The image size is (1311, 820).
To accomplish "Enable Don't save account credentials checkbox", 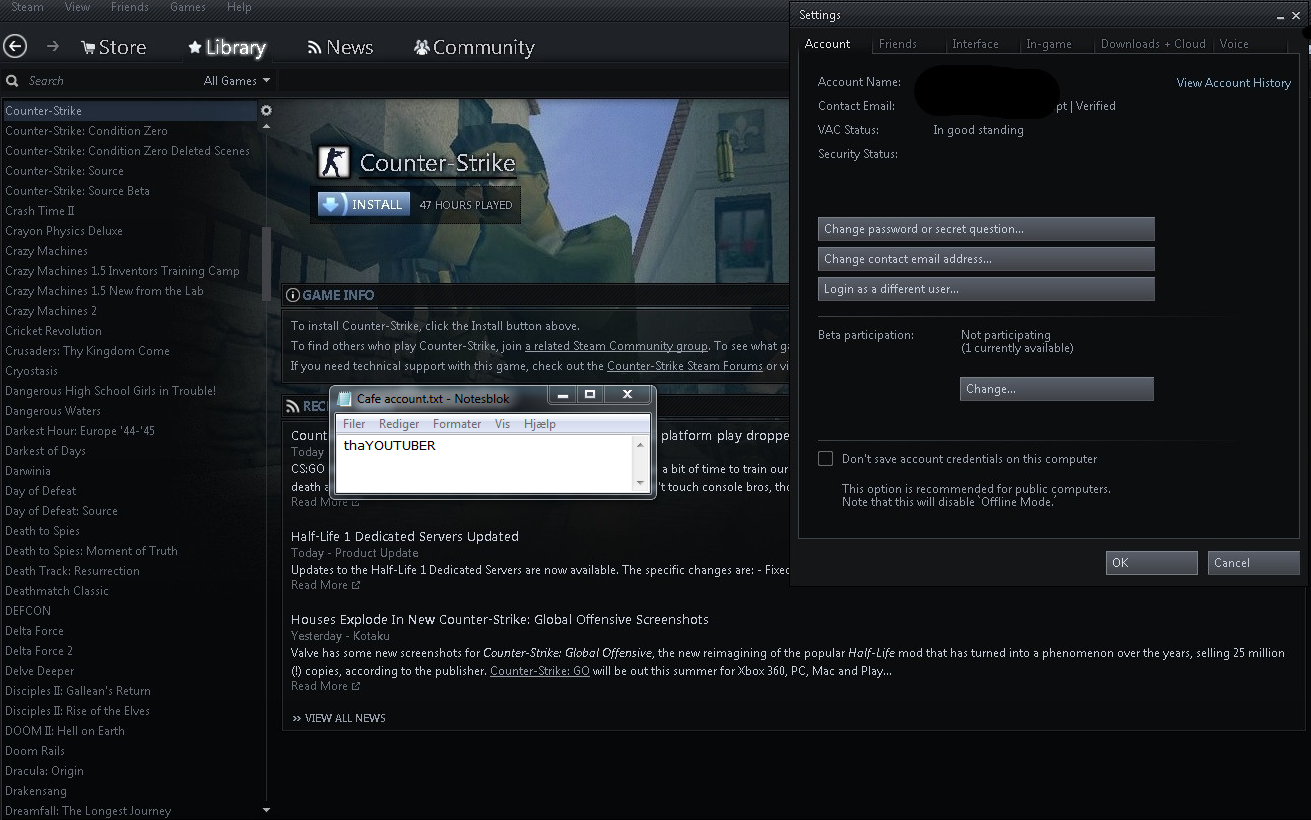I will point(825,459).
